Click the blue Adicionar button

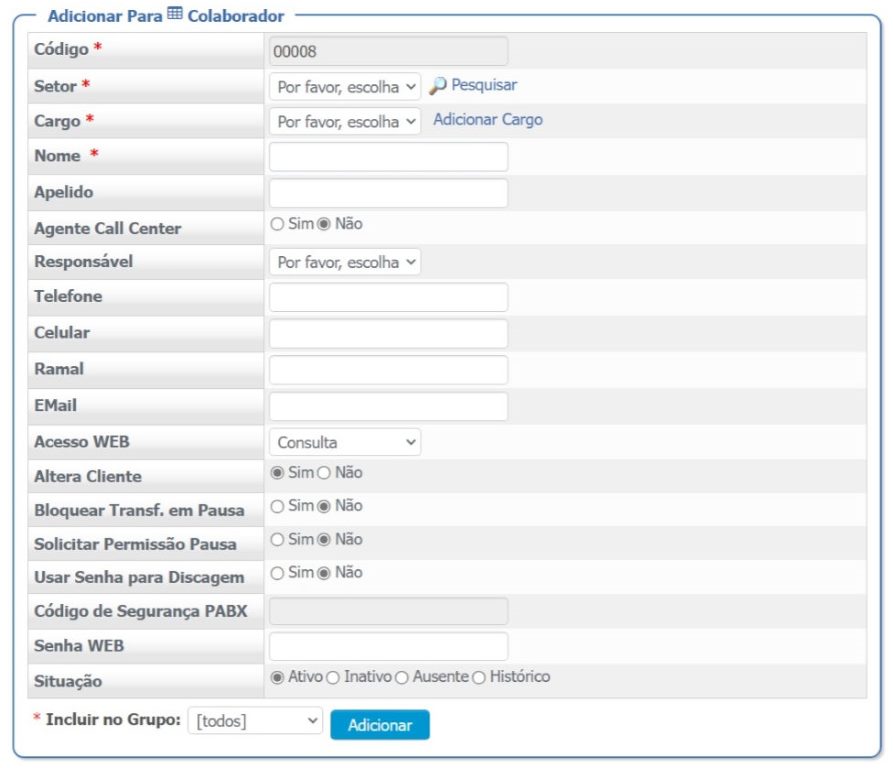coord(380,725)
